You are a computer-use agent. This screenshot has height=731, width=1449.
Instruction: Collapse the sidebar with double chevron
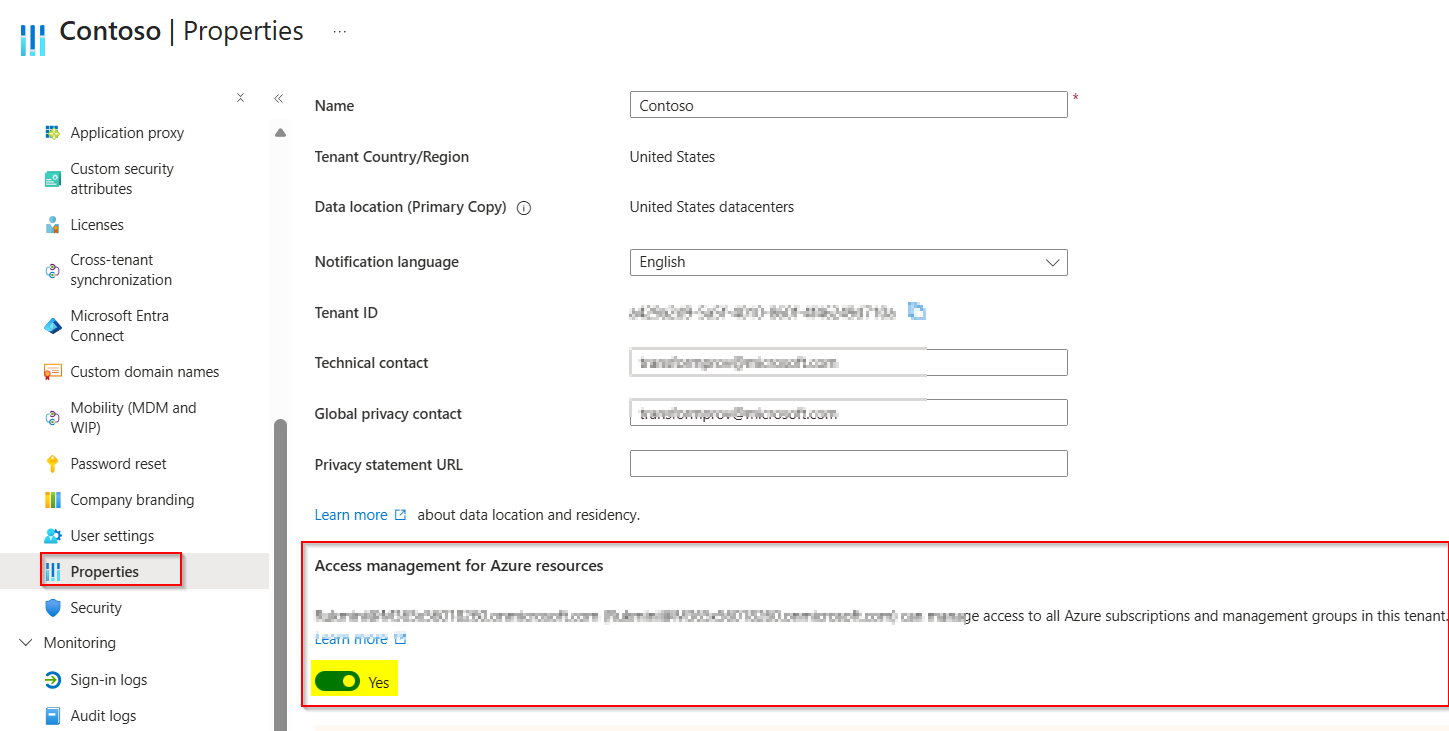(279, 98)
